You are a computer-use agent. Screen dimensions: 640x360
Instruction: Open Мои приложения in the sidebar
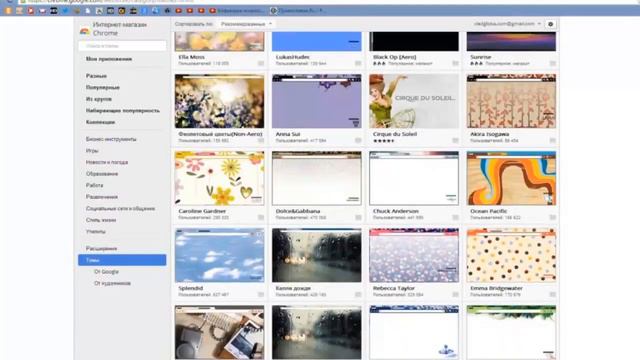(x=109, y=59)
